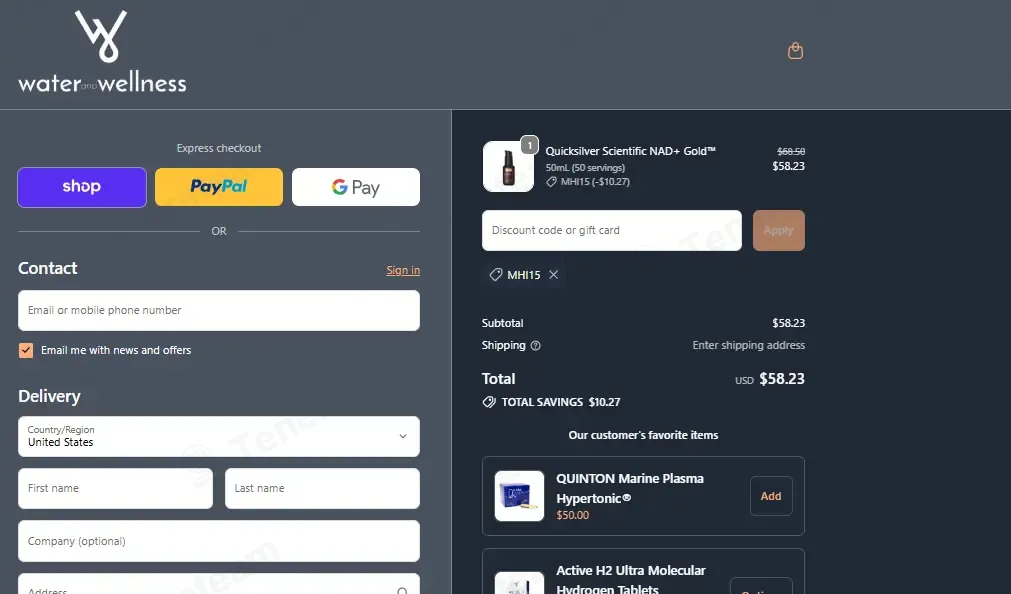Uncheck Email me with news and offers

coord(26,350)
